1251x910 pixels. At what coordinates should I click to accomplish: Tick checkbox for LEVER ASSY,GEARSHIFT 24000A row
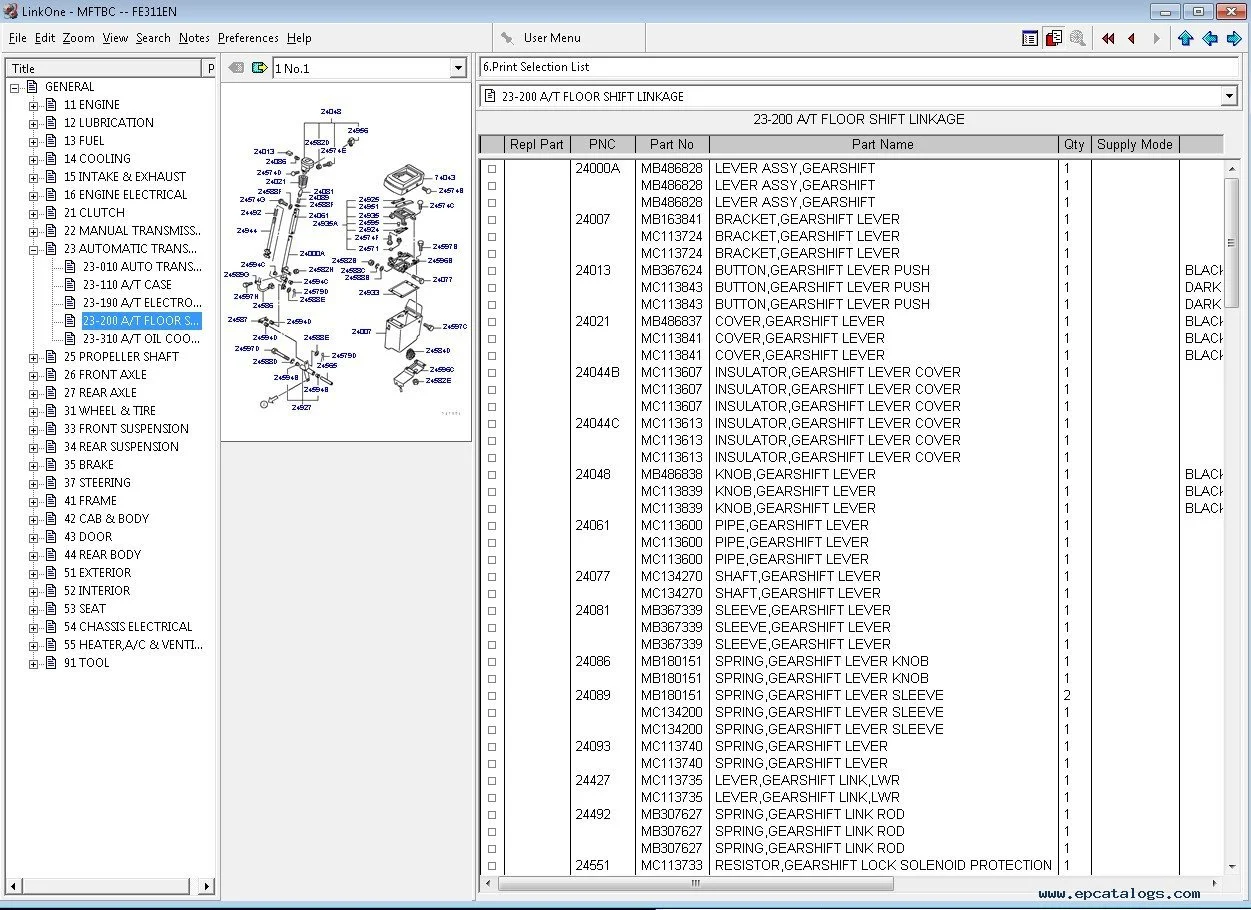click(x=491, y=169)
